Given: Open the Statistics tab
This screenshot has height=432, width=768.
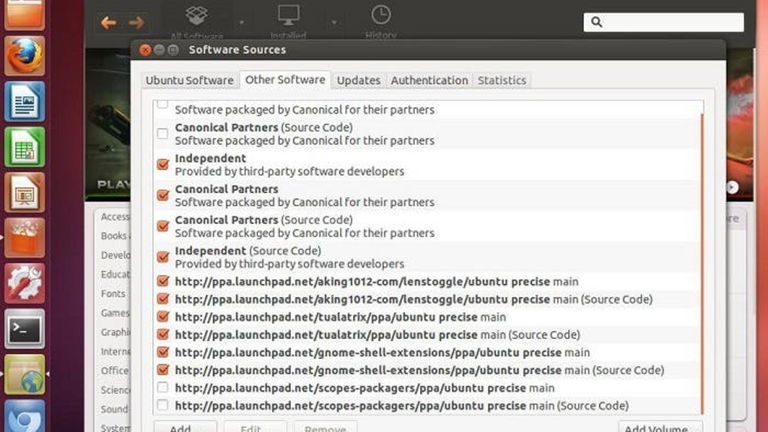Looking at the screenshot, I should pos(502,80).
